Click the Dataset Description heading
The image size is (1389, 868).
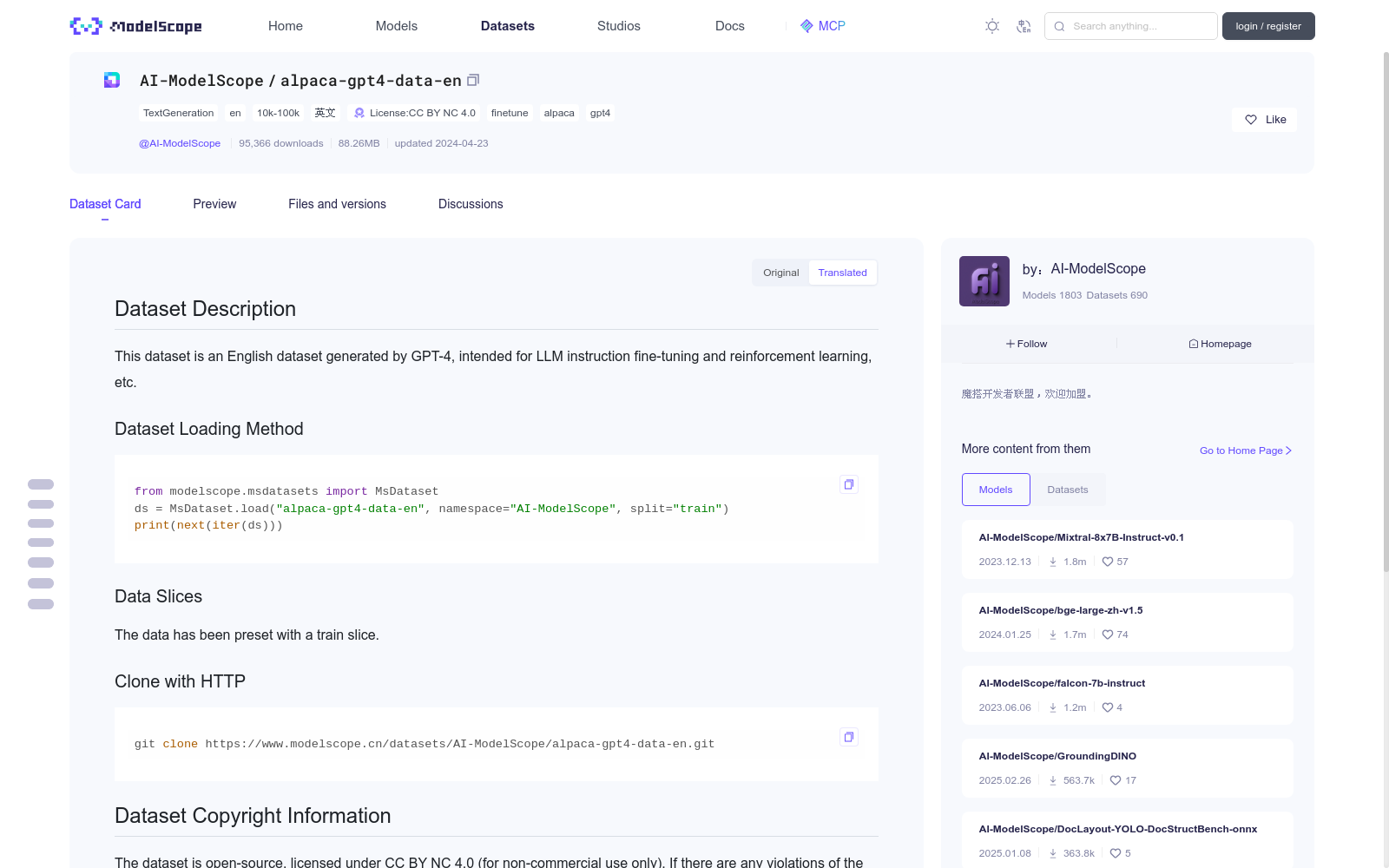pyautogui.click(x=205, y=309)
